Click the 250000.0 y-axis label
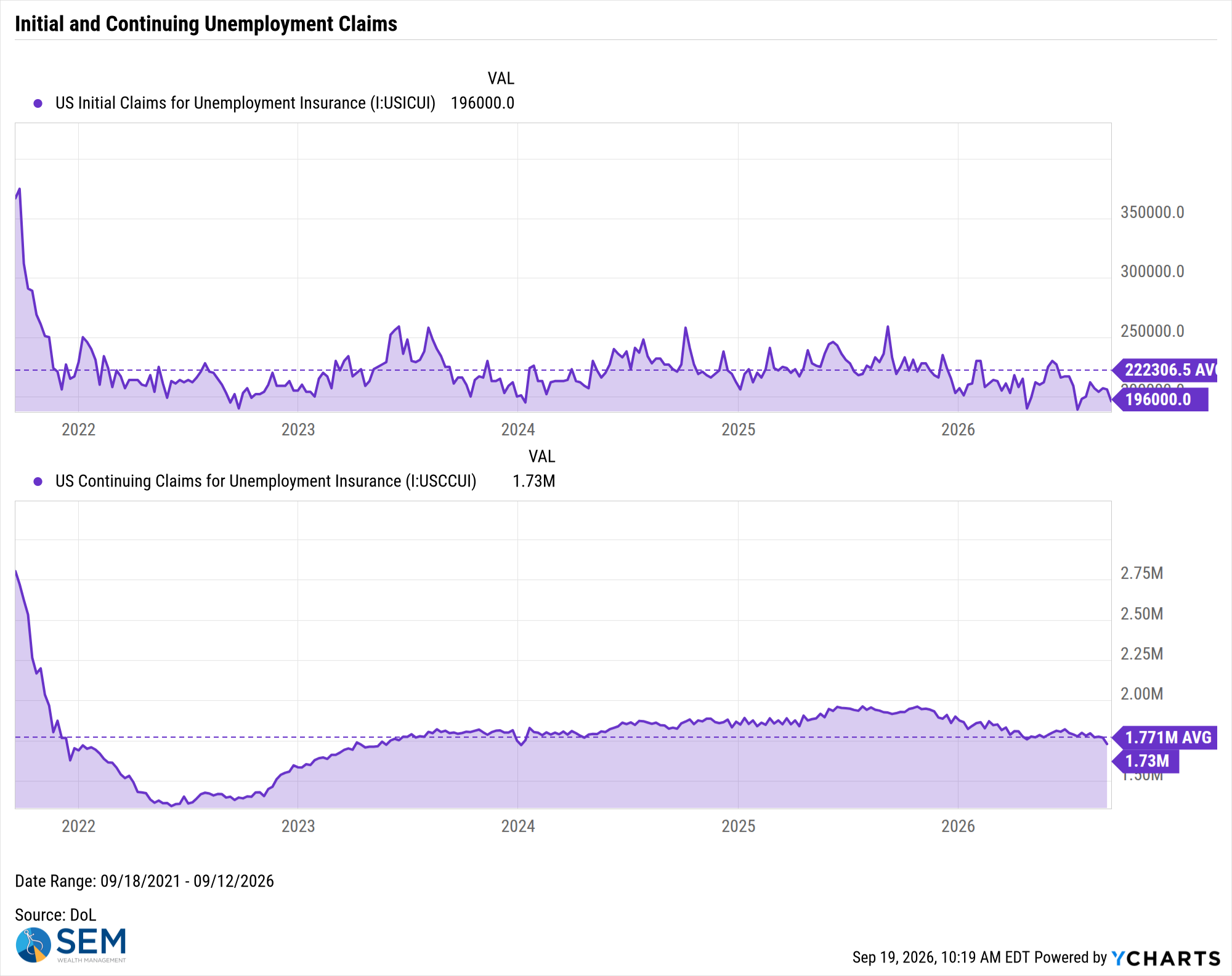 1152,331
